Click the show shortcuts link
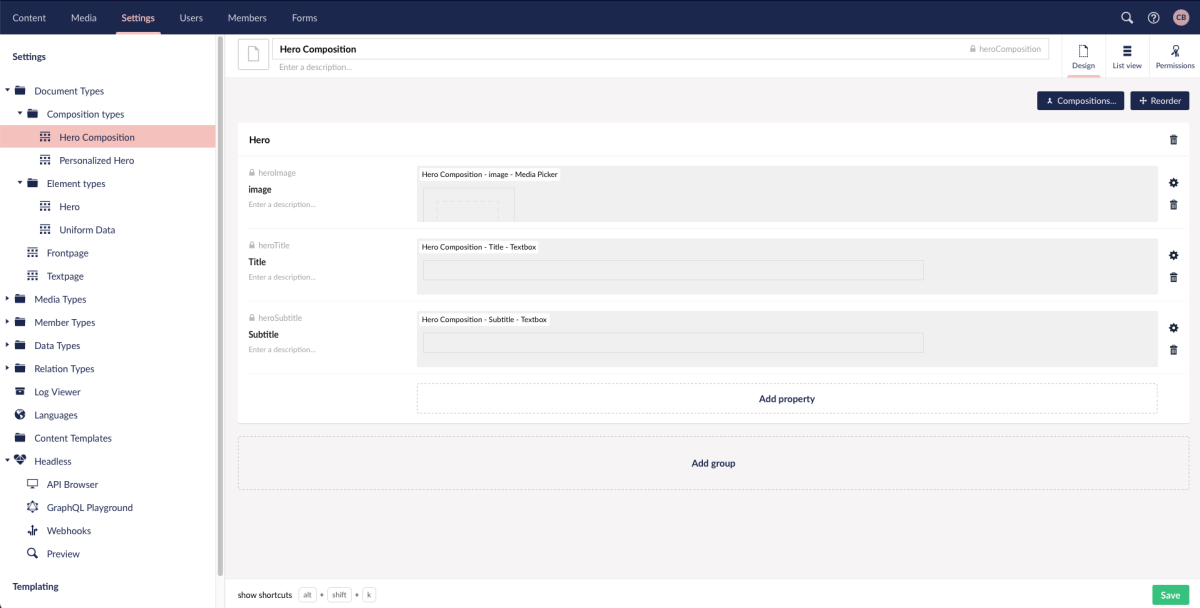 (x=265, y=595)
